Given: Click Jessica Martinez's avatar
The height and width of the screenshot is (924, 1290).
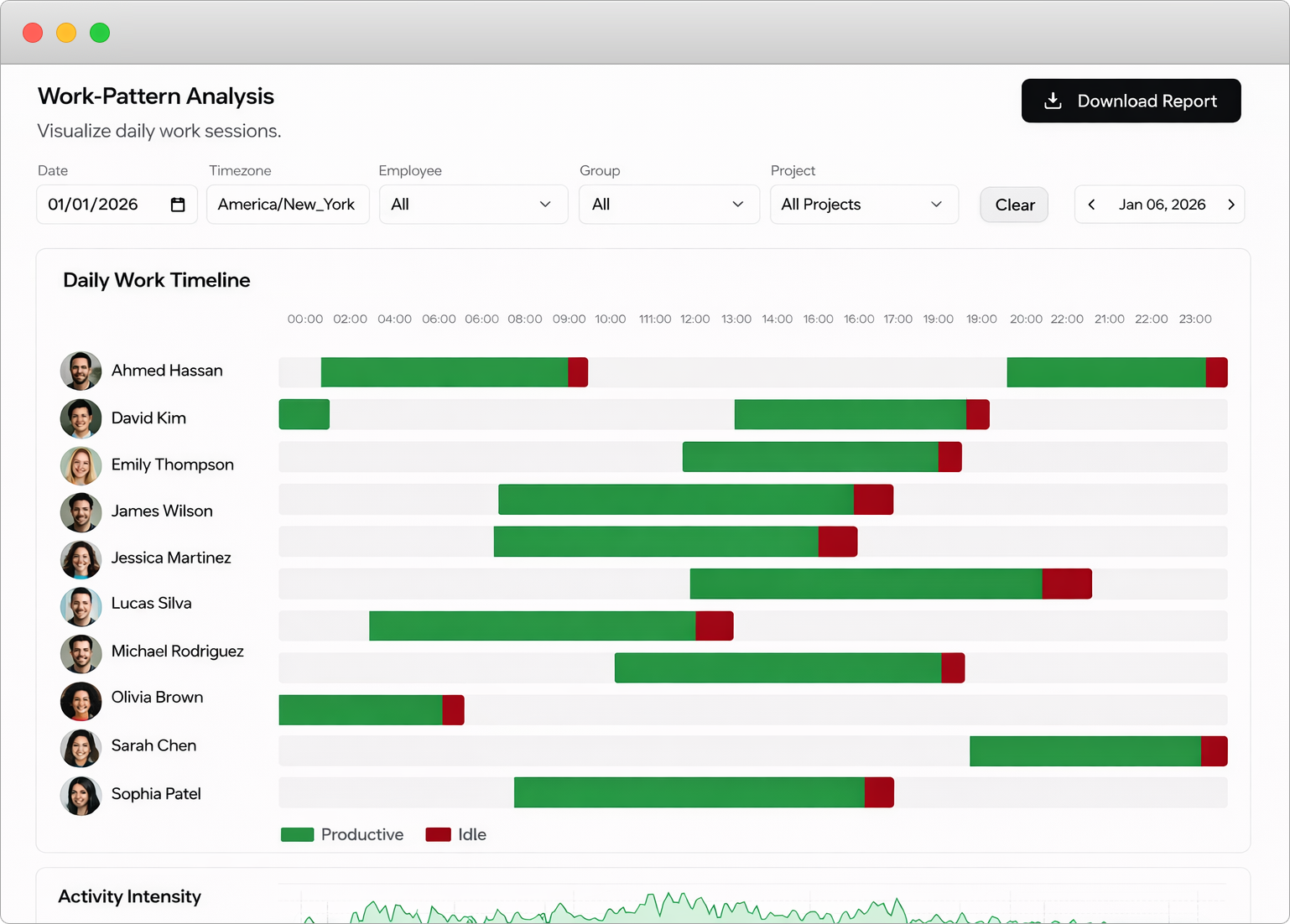Looking at the screenshot, I should (x=81, y=558).
